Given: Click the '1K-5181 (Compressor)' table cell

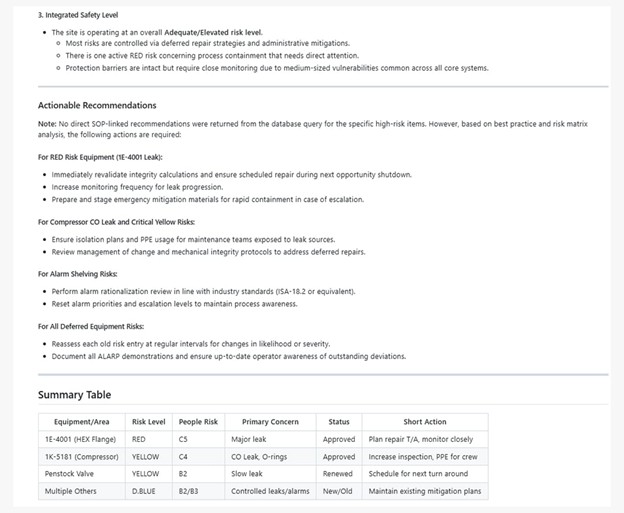Looking at the screenshot, I should 82,457.
